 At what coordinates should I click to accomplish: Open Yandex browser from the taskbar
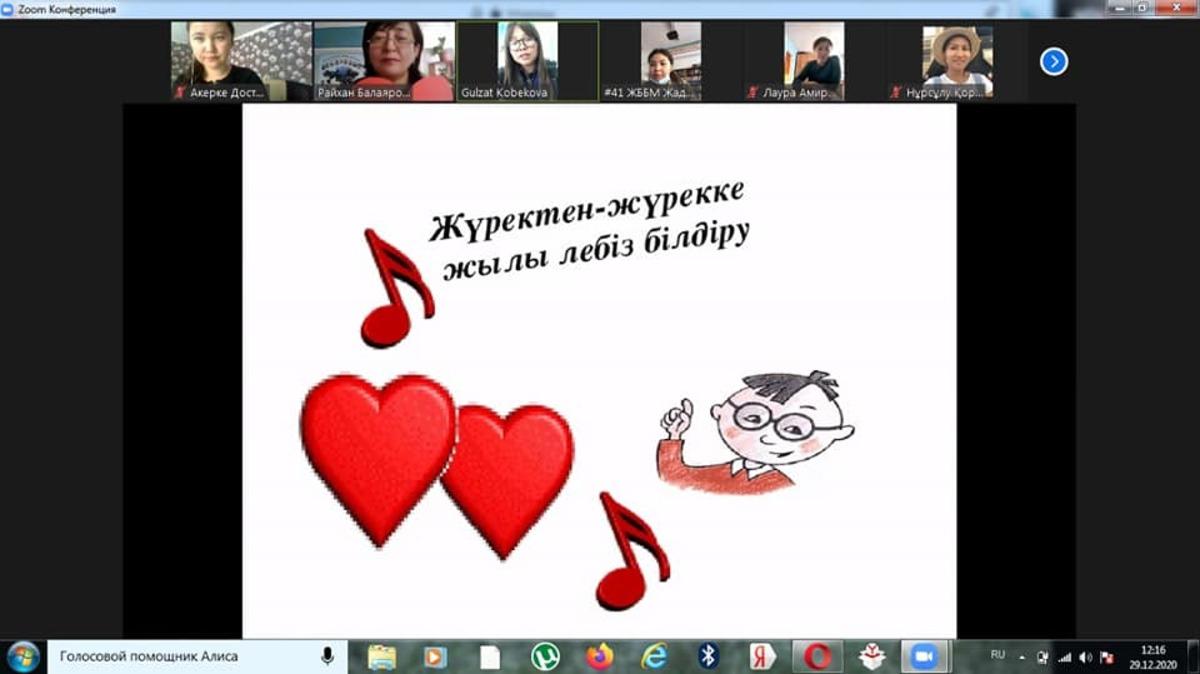tap(763, 656)
